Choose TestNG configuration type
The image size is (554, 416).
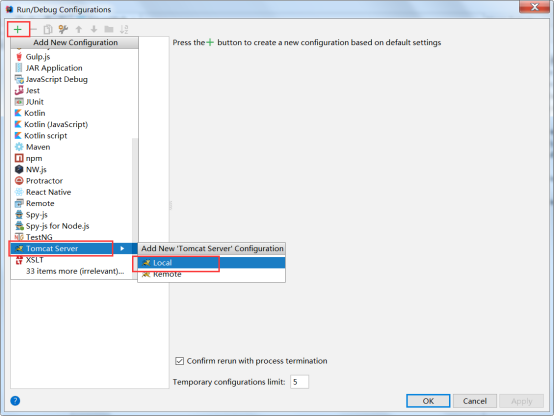(34, 237)
